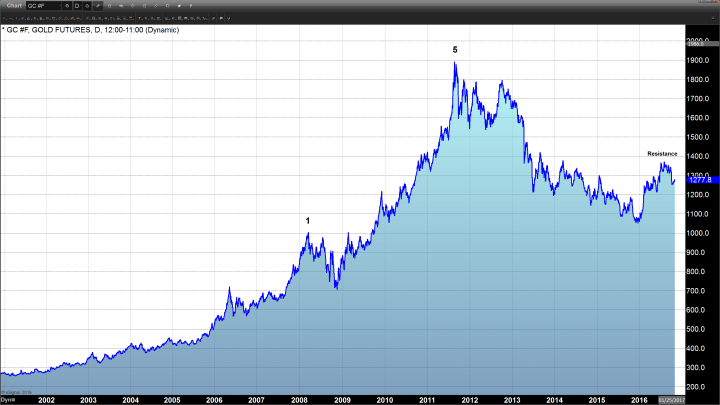Click the Chart window icon in the title bar
The height and width of the screenshot is (405, 720).
point(4,6)
